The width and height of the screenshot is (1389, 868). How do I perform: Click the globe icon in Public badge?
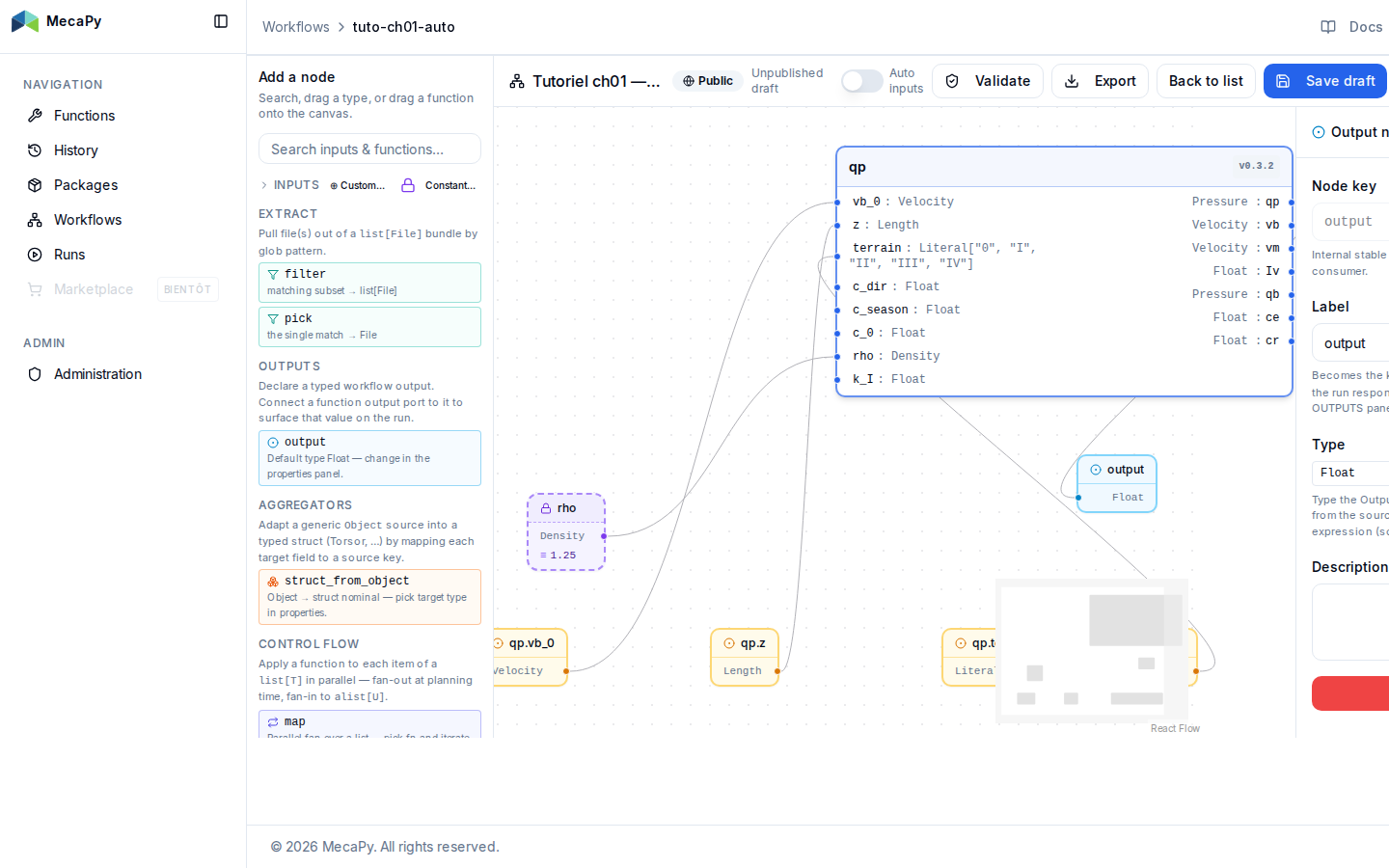[689, 81]
